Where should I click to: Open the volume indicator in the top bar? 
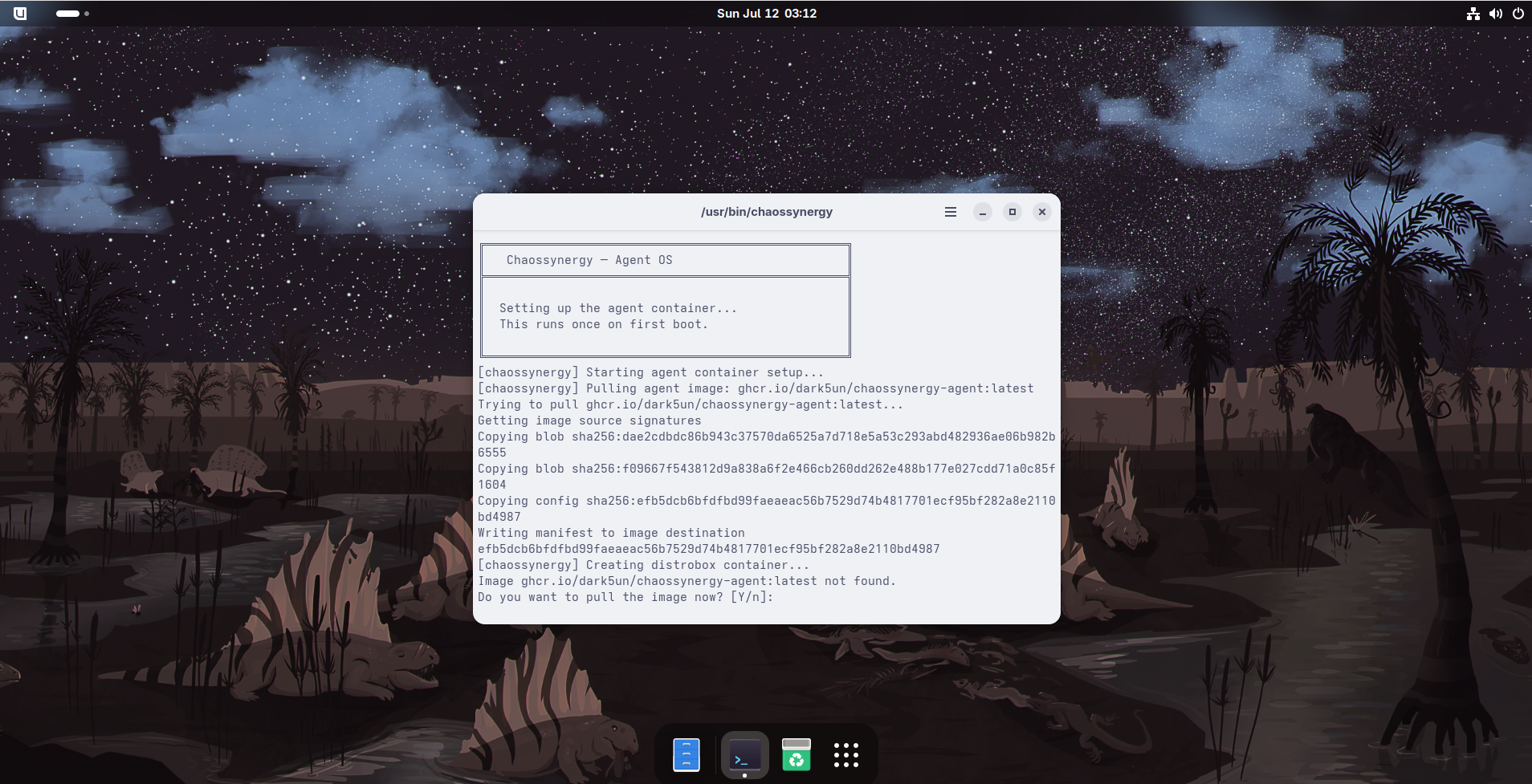(x=1496, y=14)
